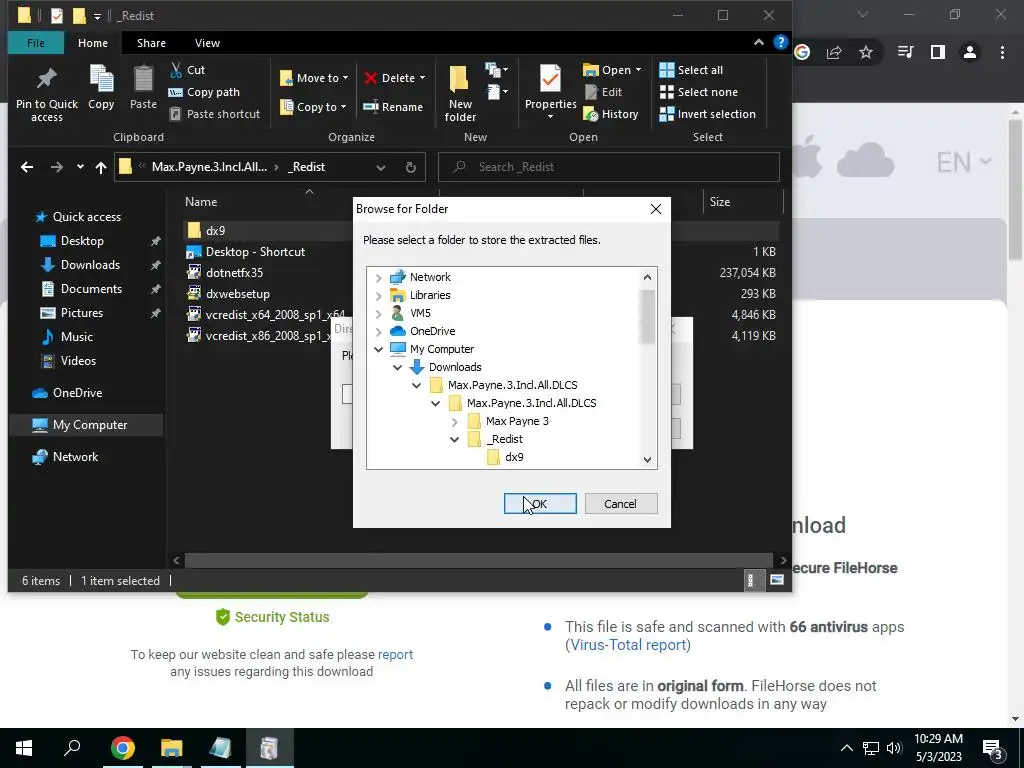This screenshot has height=768, width=1024.
Task: Select dx9 folder in dialog tree
Action: [514, 457]
